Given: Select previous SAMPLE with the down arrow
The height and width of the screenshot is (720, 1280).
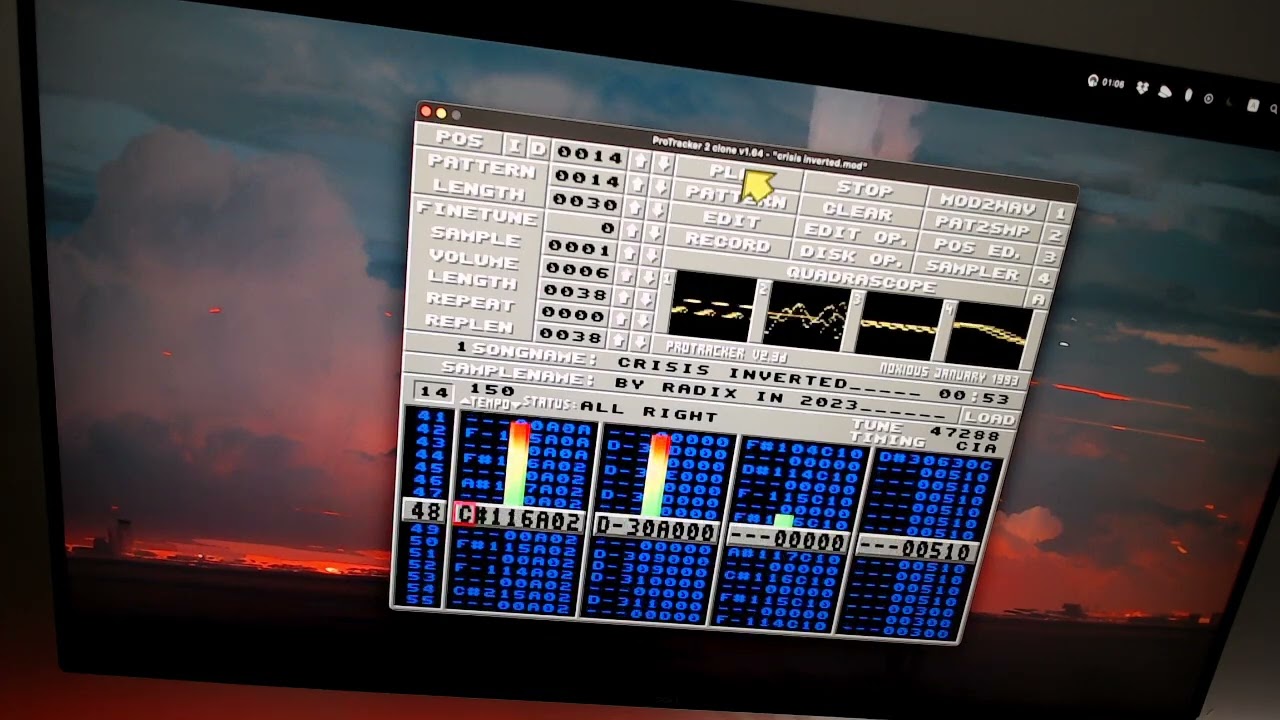Looking at the screenshot, I should pyautogui.click(x=653, y=255).
